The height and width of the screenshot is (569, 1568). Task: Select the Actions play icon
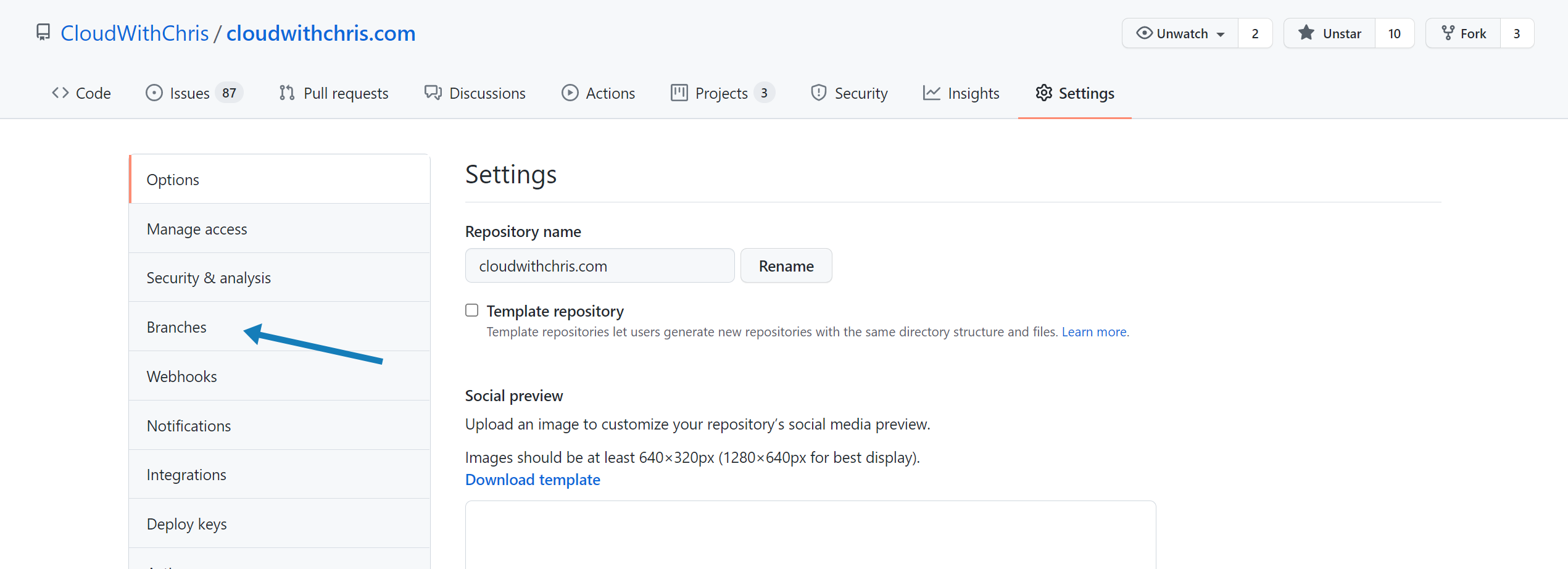(x=570, y=93)
